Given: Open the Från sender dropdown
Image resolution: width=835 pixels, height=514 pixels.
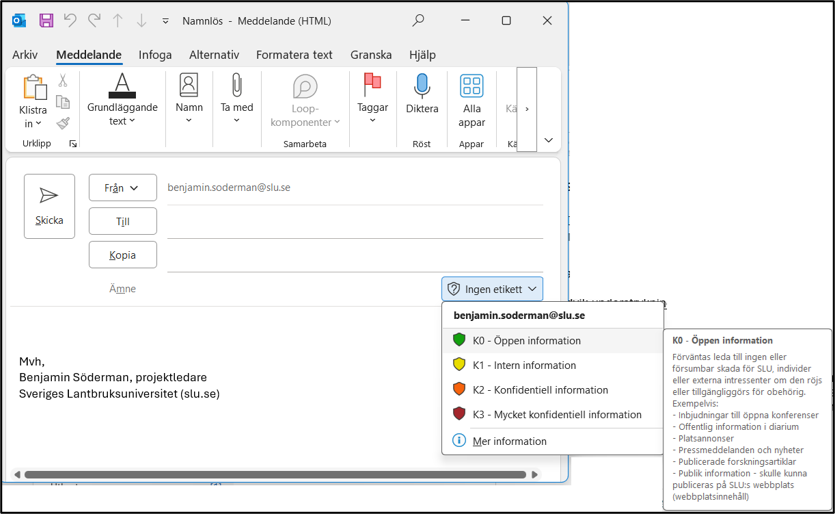Looking at the screenshot, I should click(122, 187).
